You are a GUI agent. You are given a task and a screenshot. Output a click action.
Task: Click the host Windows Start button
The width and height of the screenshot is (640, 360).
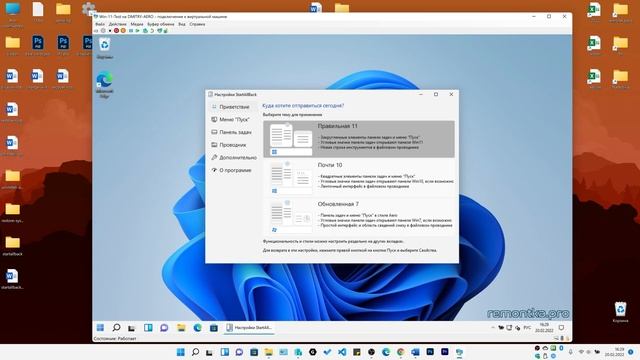click(x=180, y=352)
